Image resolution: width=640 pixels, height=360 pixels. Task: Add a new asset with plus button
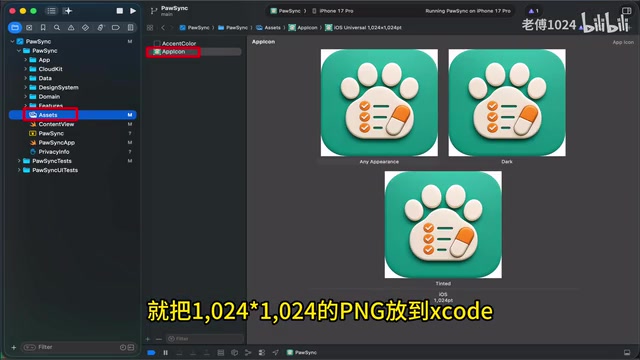[x=148, y=339]
